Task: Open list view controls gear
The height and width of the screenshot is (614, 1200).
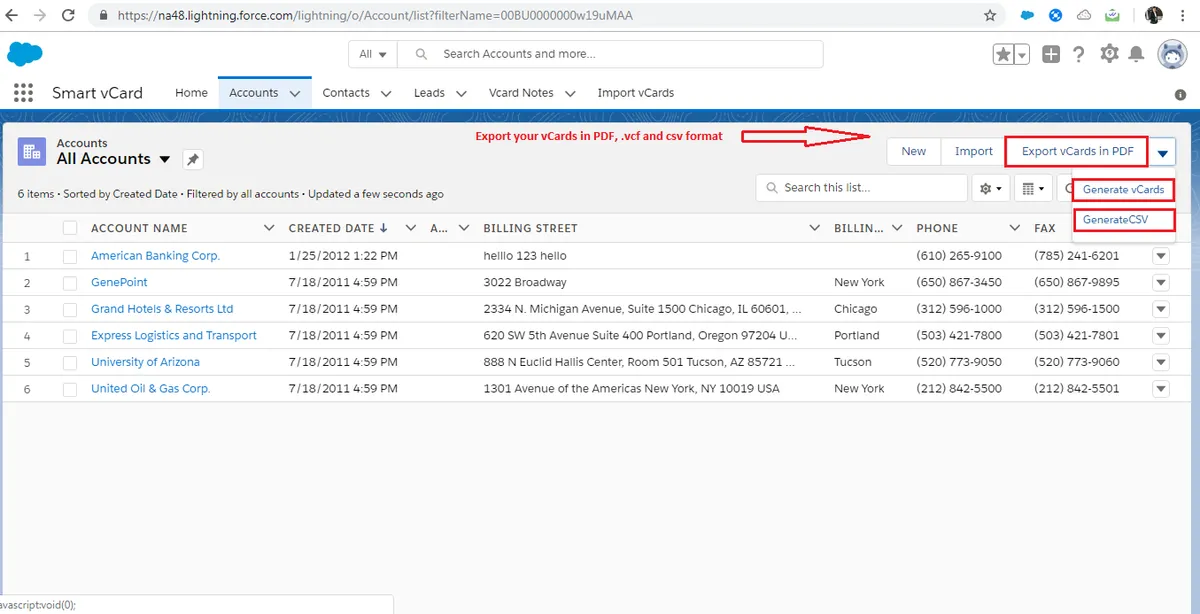Action: [x=992, y=188]
